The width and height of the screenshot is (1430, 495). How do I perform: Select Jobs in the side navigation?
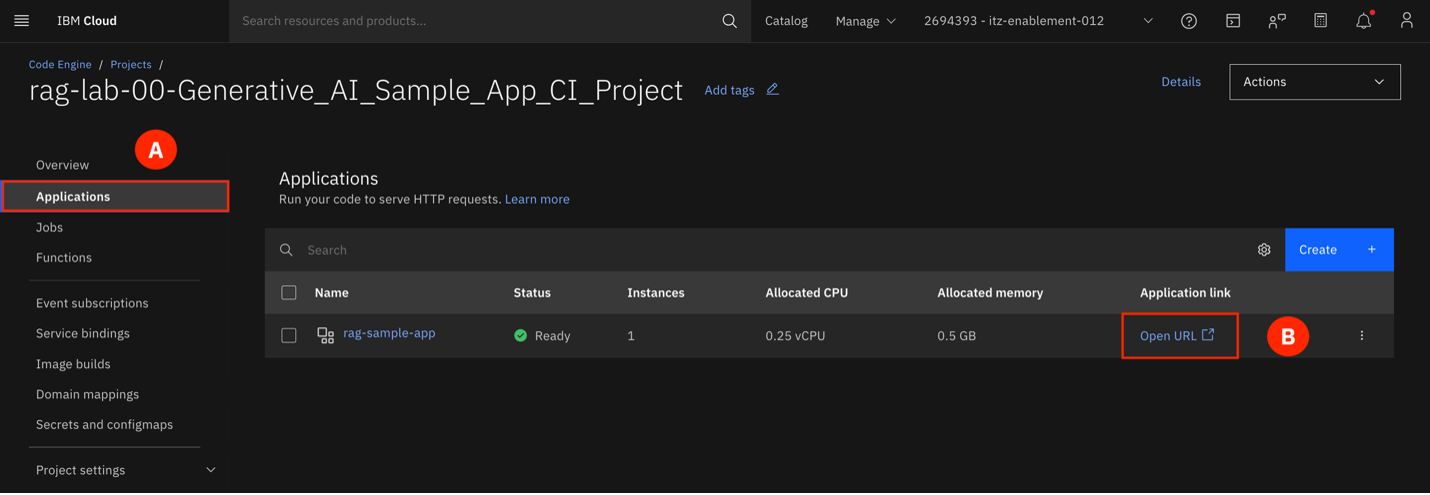tap(49, 227)
